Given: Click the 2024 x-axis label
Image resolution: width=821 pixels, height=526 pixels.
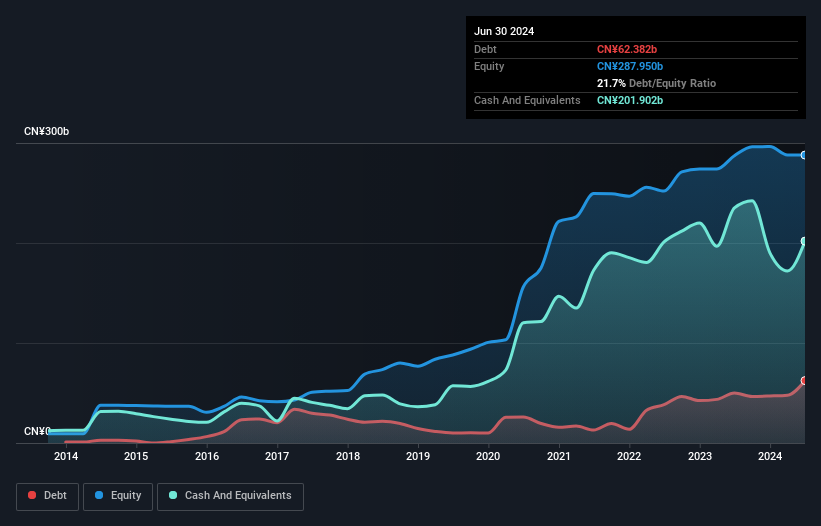Looking at the screenshot, I should [770, 456].
